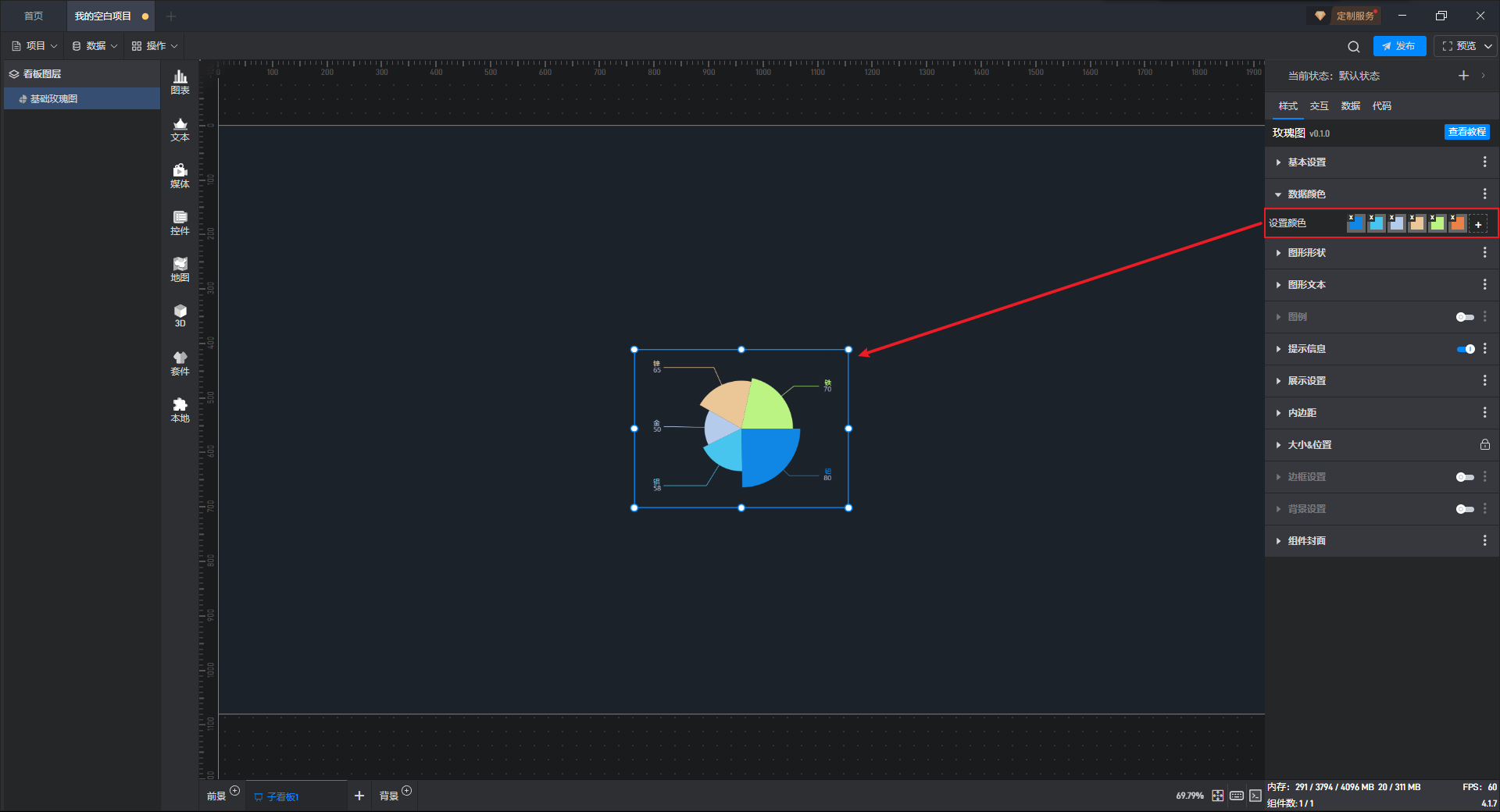The height and width of the screenshot is (812, 1500).
Task: Open the 图表 chart components panel
Action: 180,82
